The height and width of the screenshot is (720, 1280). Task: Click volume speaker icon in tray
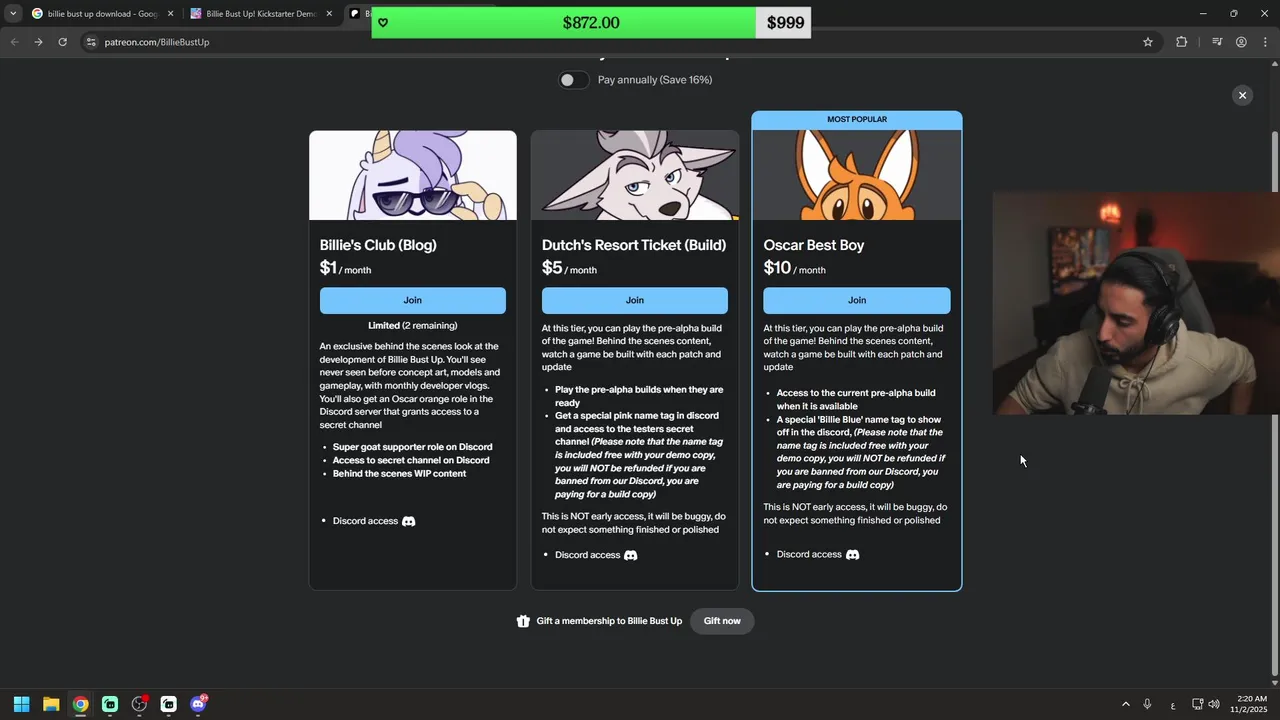click(1214, 704)
